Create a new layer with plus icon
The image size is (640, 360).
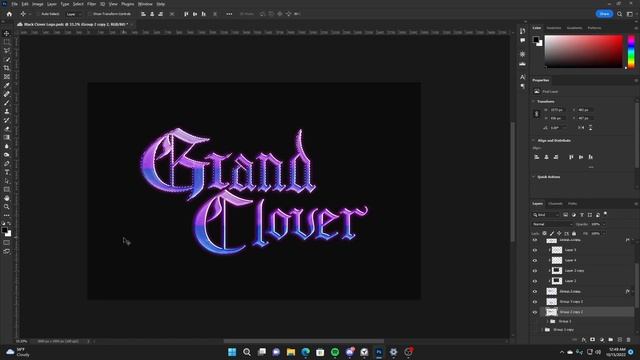pyautogui.click(x=620, y=340)
